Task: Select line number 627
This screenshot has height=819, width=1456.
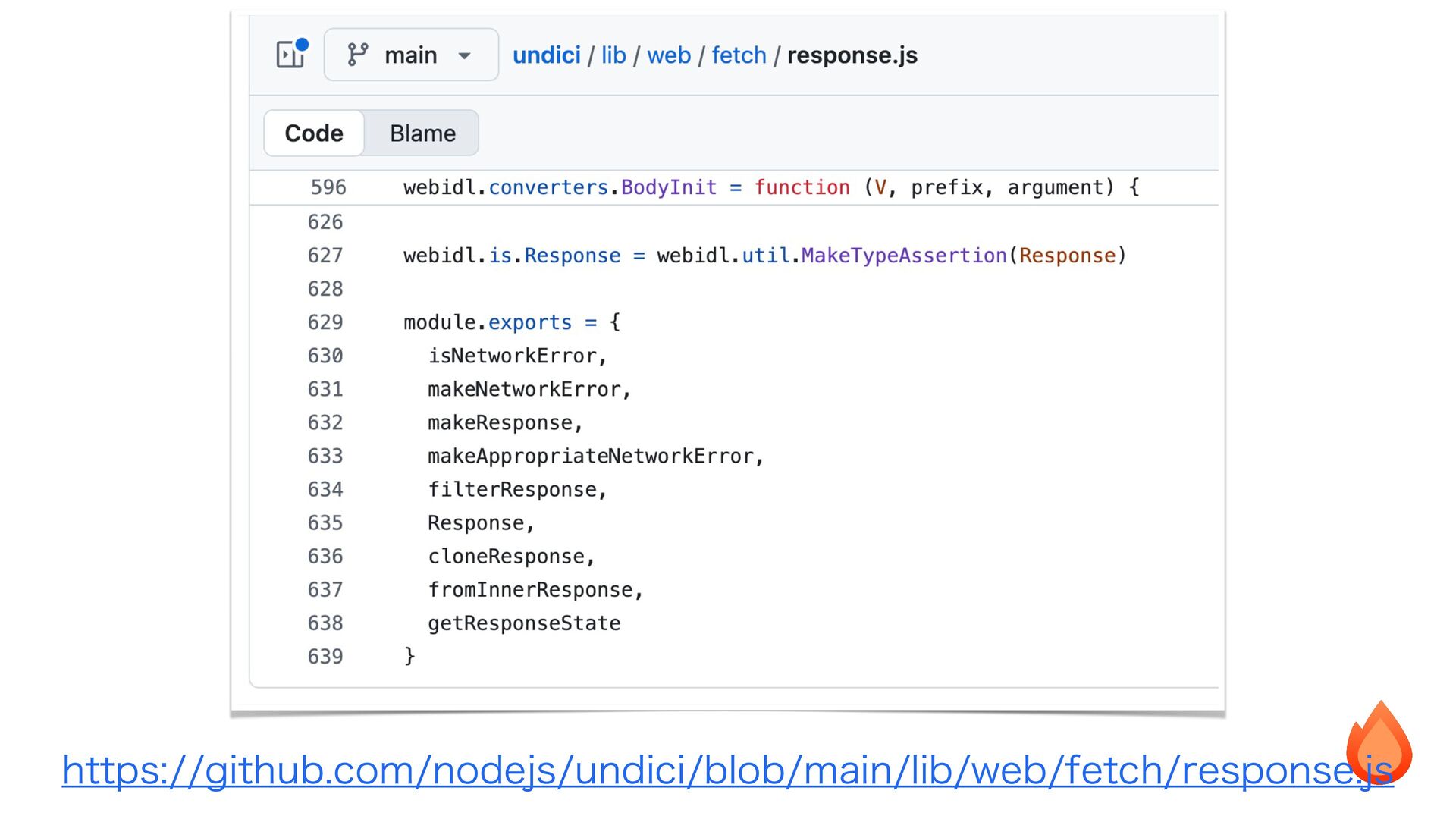Action: click(325, 256)
